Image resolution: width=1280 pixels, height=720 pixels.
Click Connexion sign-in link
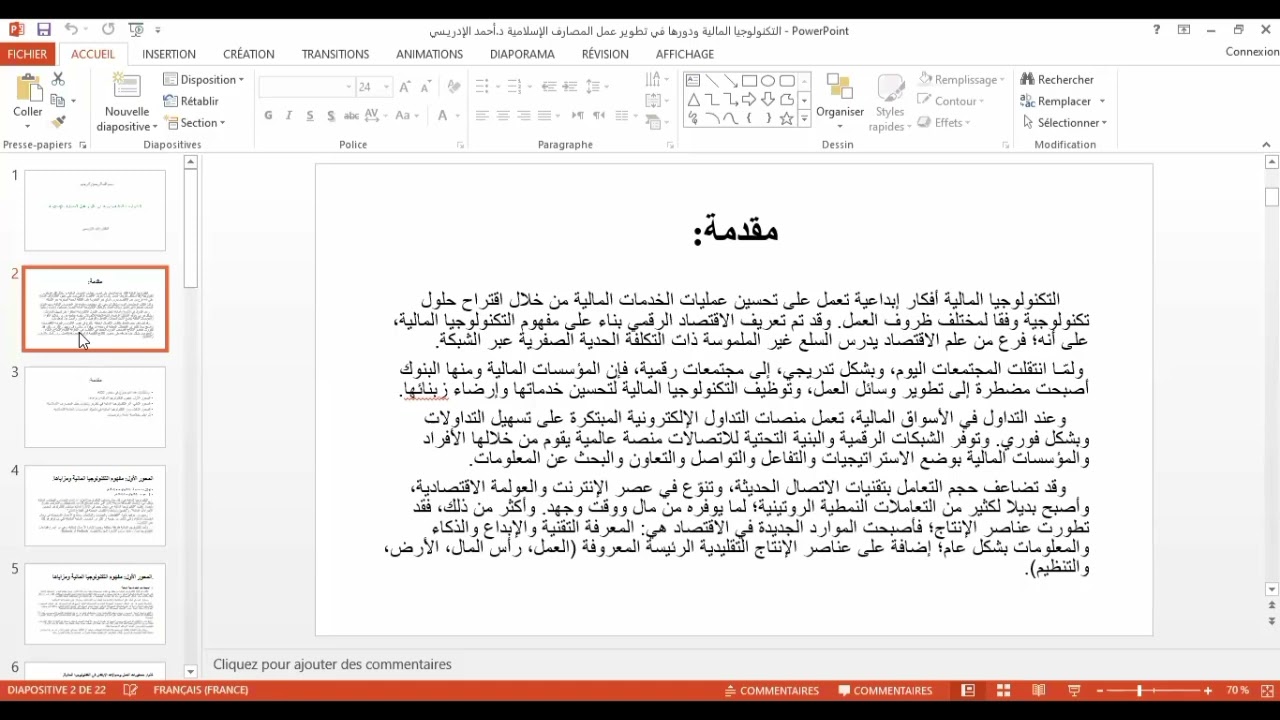coord(1252,52)
